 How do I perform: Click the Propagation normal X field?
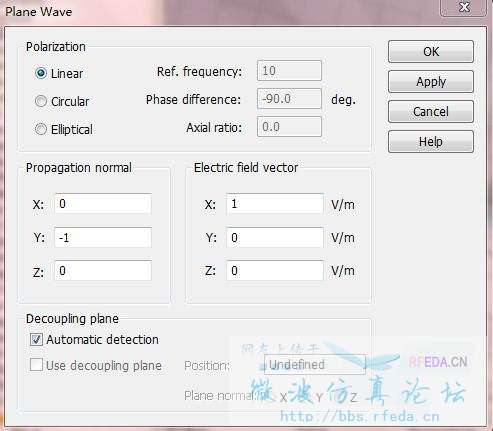click(x=103, y=204)
